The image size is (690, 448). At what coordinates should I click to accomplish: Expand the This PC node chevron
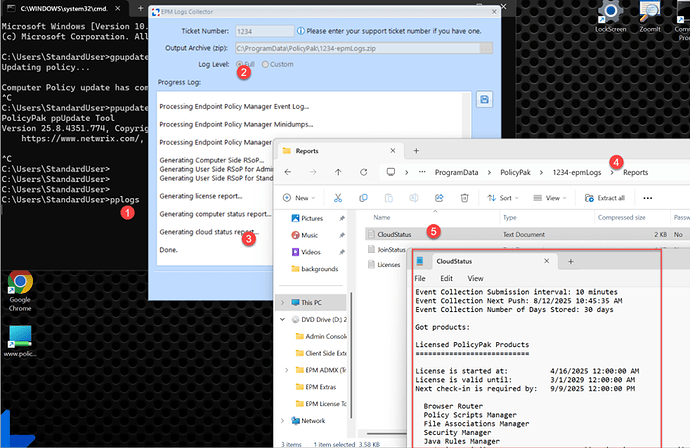click(283, 303)
